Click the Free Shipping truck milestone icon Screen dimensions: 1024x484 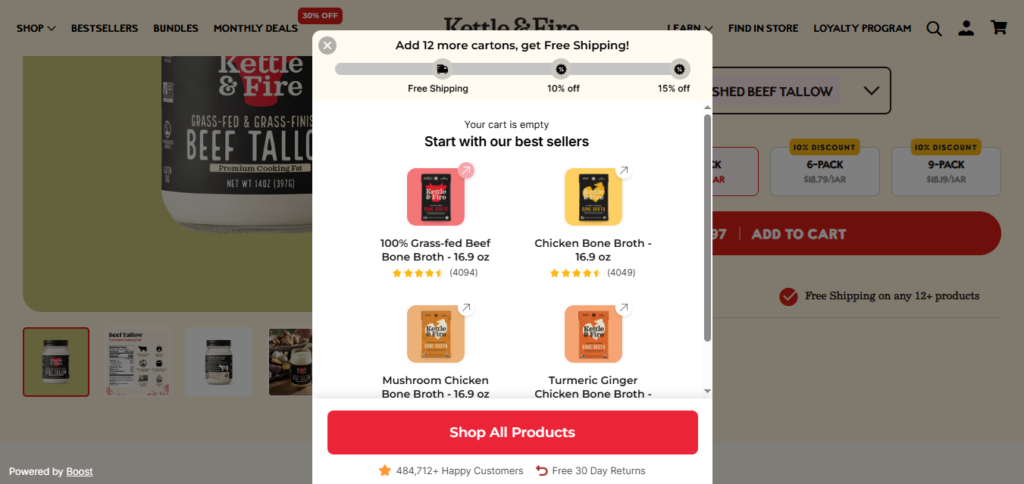[x=442, y=69]
